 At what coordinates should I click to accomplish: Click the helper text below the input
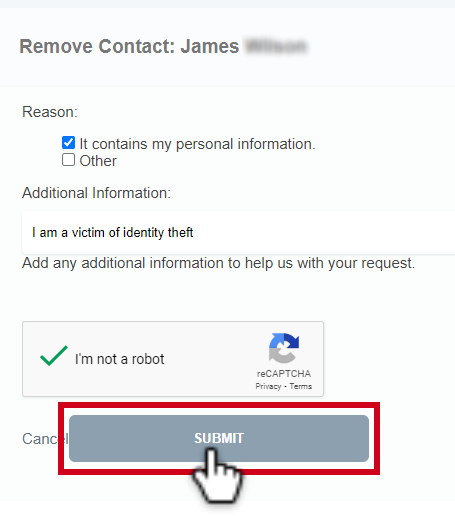pyautogui.click(x=218, y=263)
